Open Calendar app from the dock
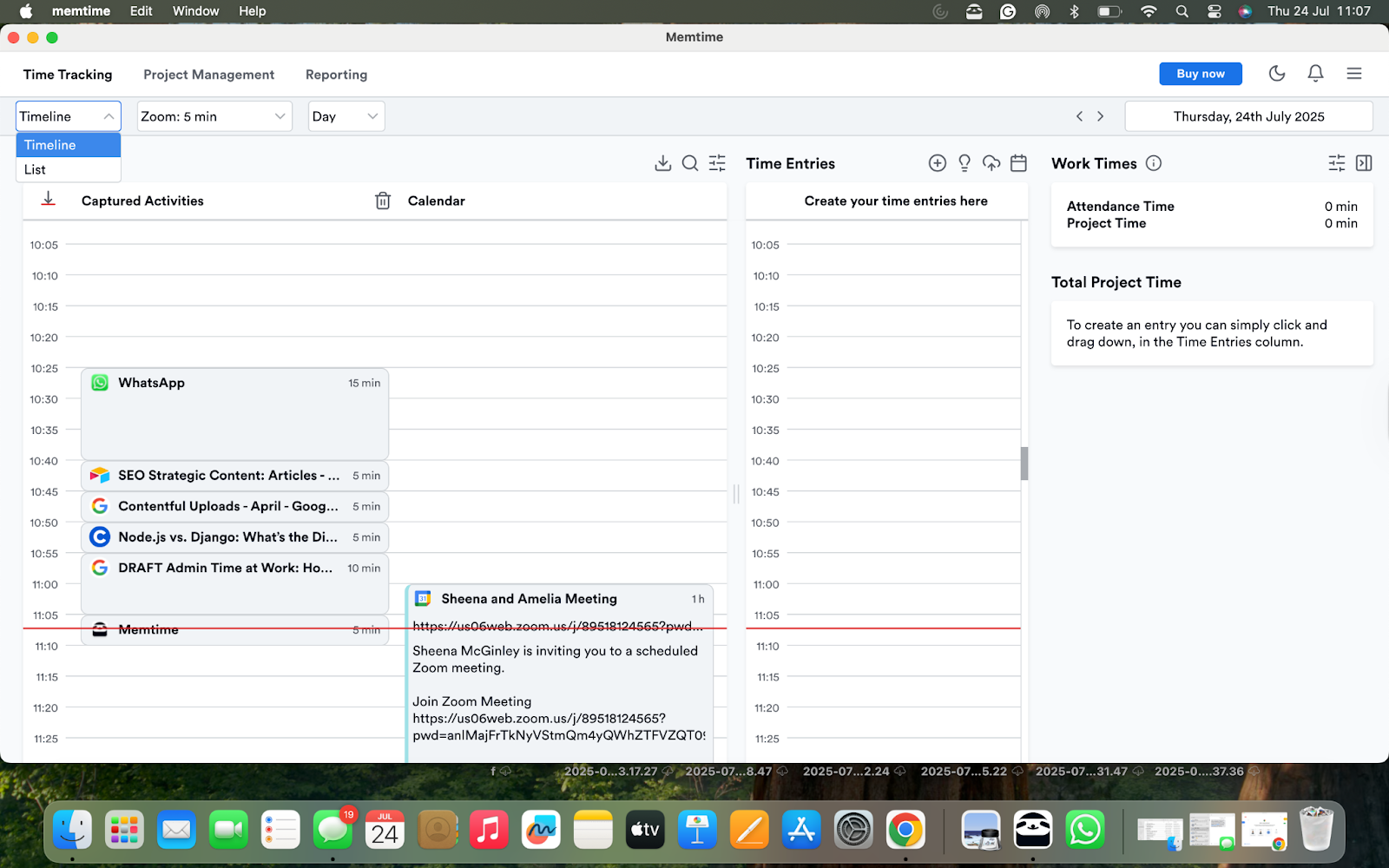 point(385,831)
